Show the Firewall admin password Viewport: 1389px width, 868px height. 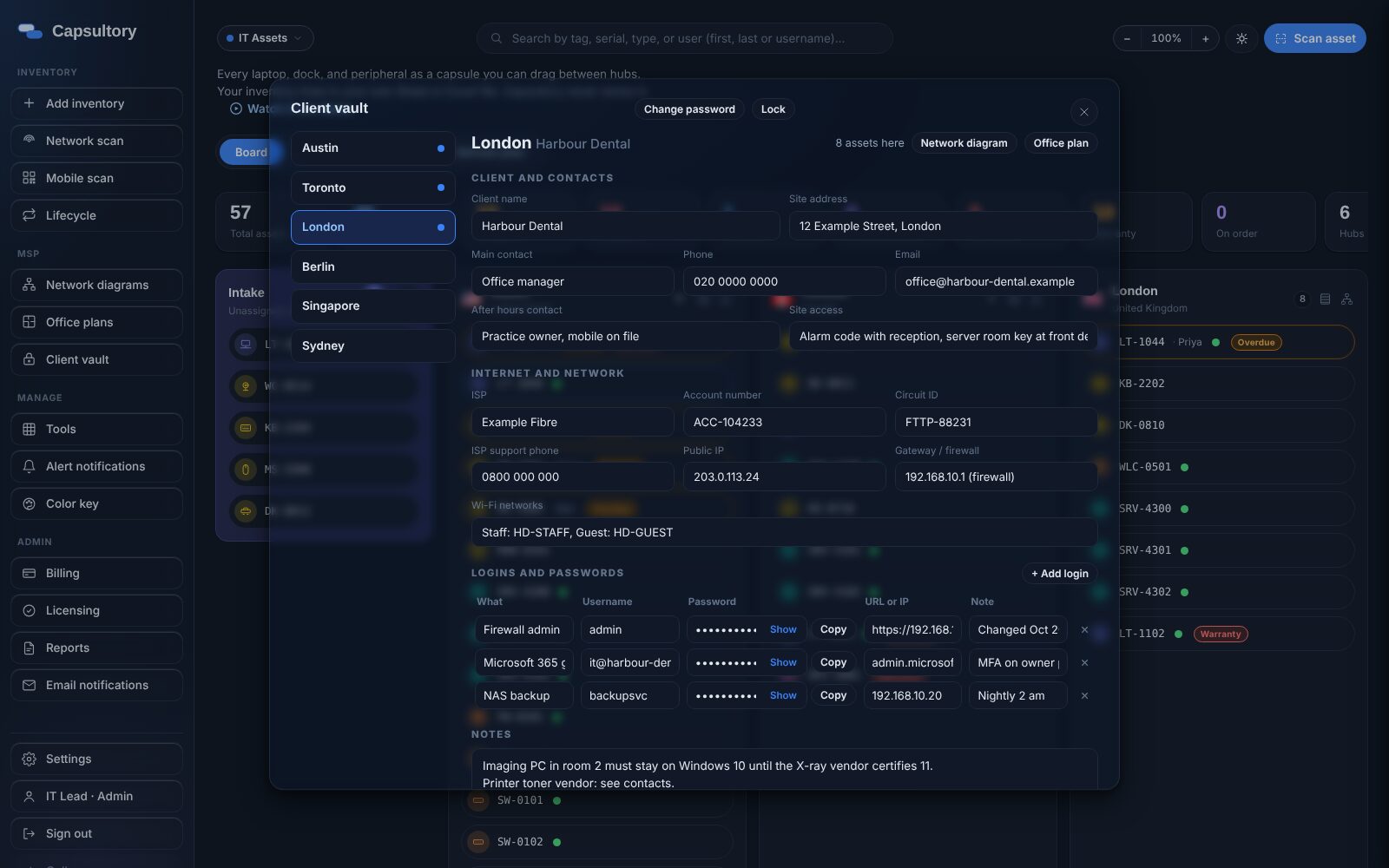tap(783, 629)
